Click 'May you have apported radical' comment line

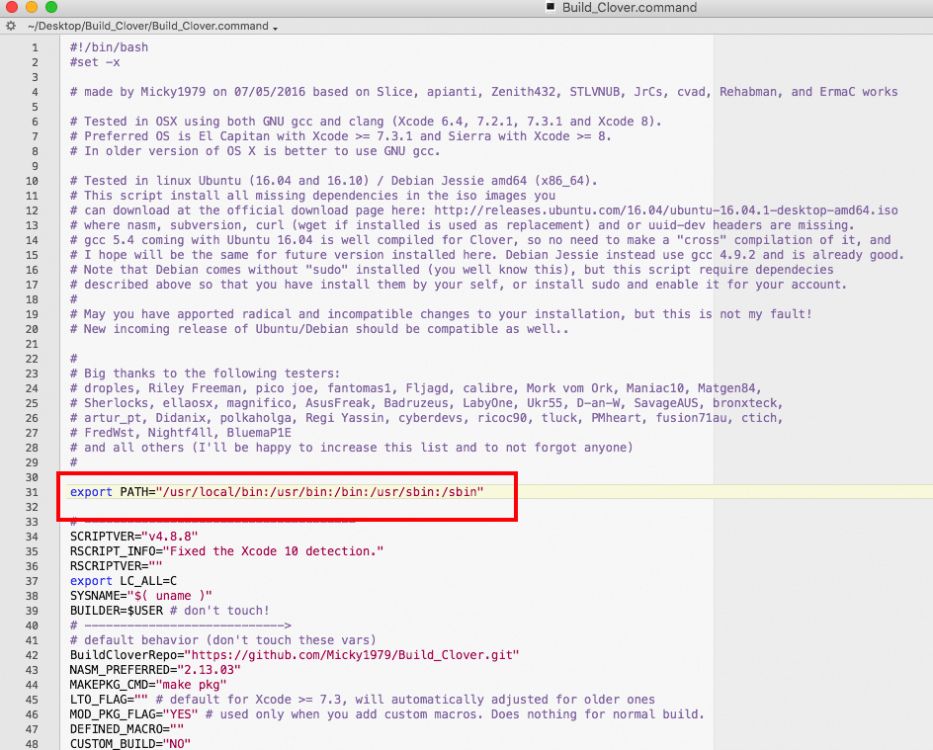[x=441, y=314]
